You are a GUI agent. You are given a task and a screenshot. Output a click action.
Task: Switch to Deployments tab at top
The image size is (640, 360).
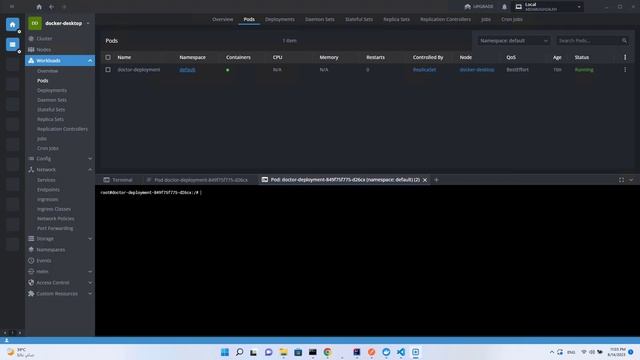tap(280, 19)
